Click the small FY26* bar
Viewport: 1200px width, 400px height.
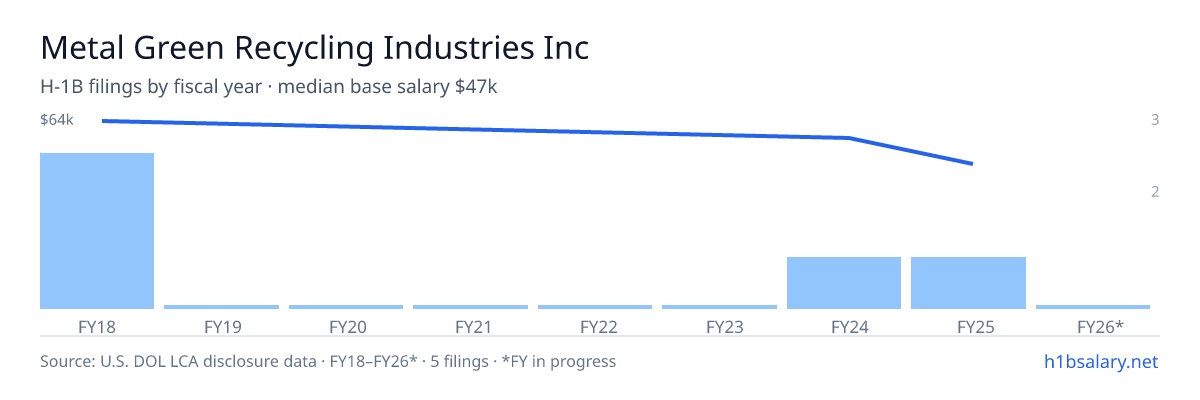1093,307
